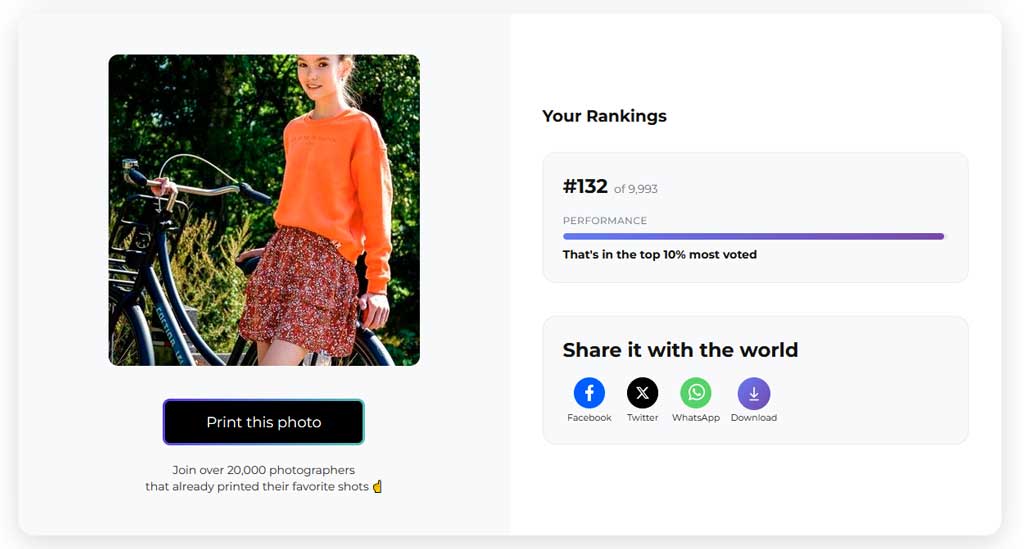Click the PERFORMANCE label

coord(605,221)
